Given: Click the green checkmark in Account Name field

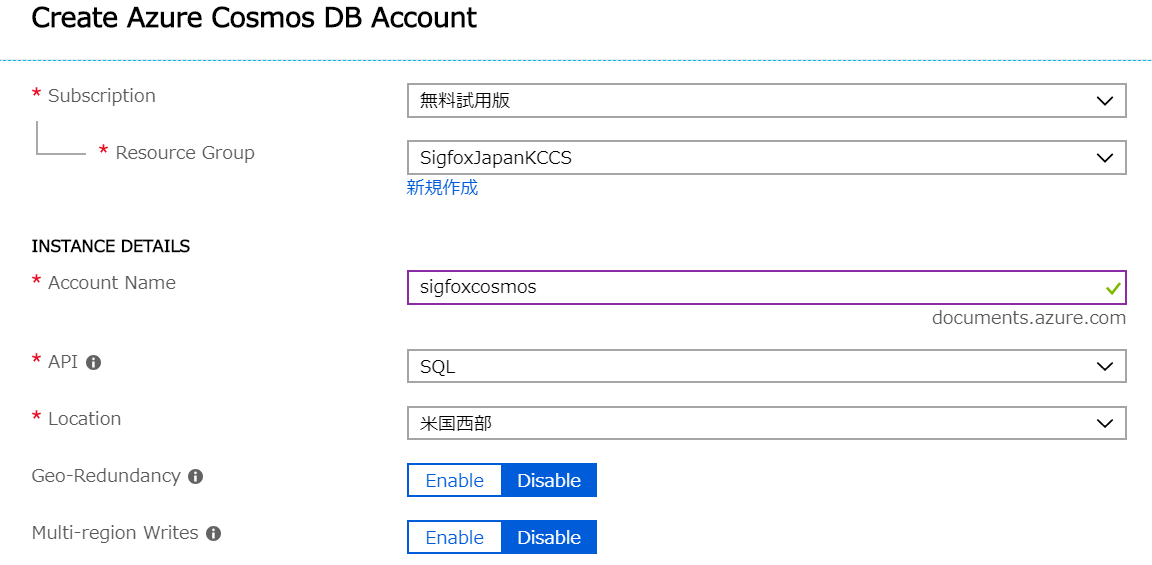Looking at the screenshot, I should point(1113,289).
